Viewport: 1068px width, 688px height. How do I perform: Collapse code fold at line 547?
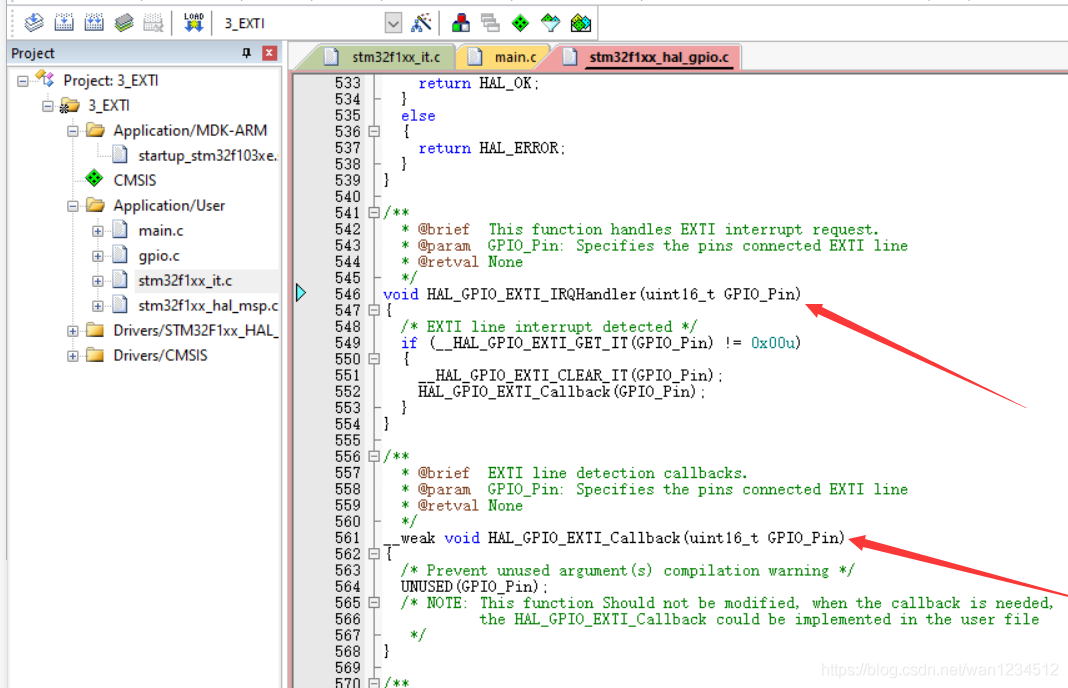(374, 311)
